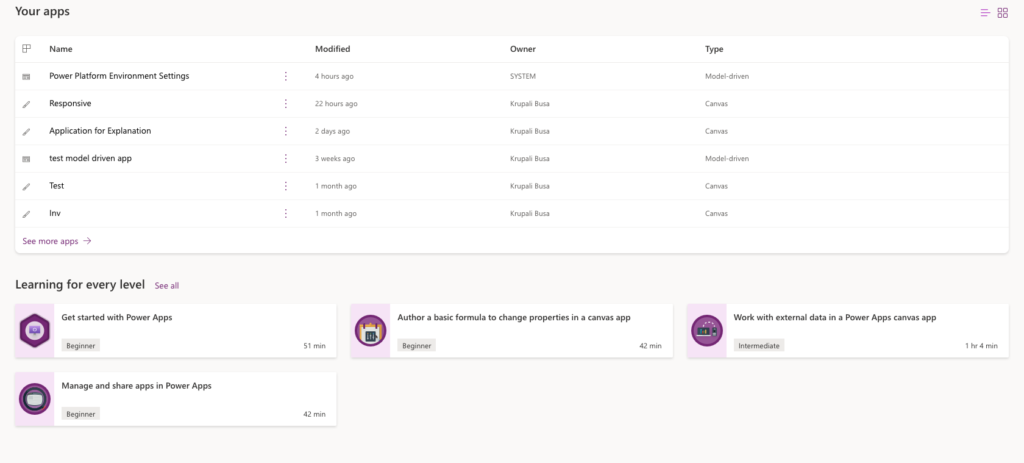
Task: Click the column chooser icon beside Name
Action: point(26,49)
